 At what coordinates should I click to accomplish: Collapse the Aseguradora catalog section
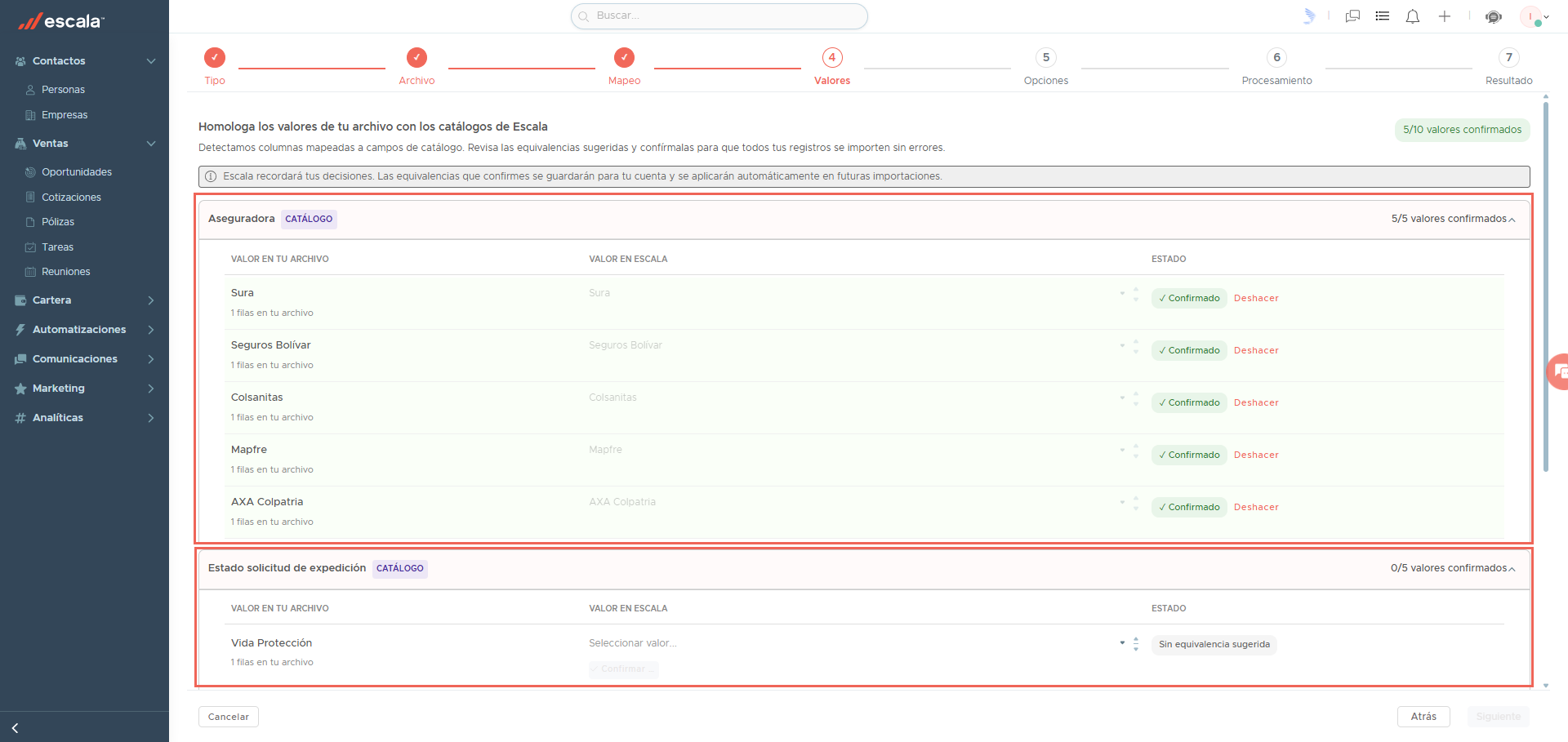[1512, 220]
